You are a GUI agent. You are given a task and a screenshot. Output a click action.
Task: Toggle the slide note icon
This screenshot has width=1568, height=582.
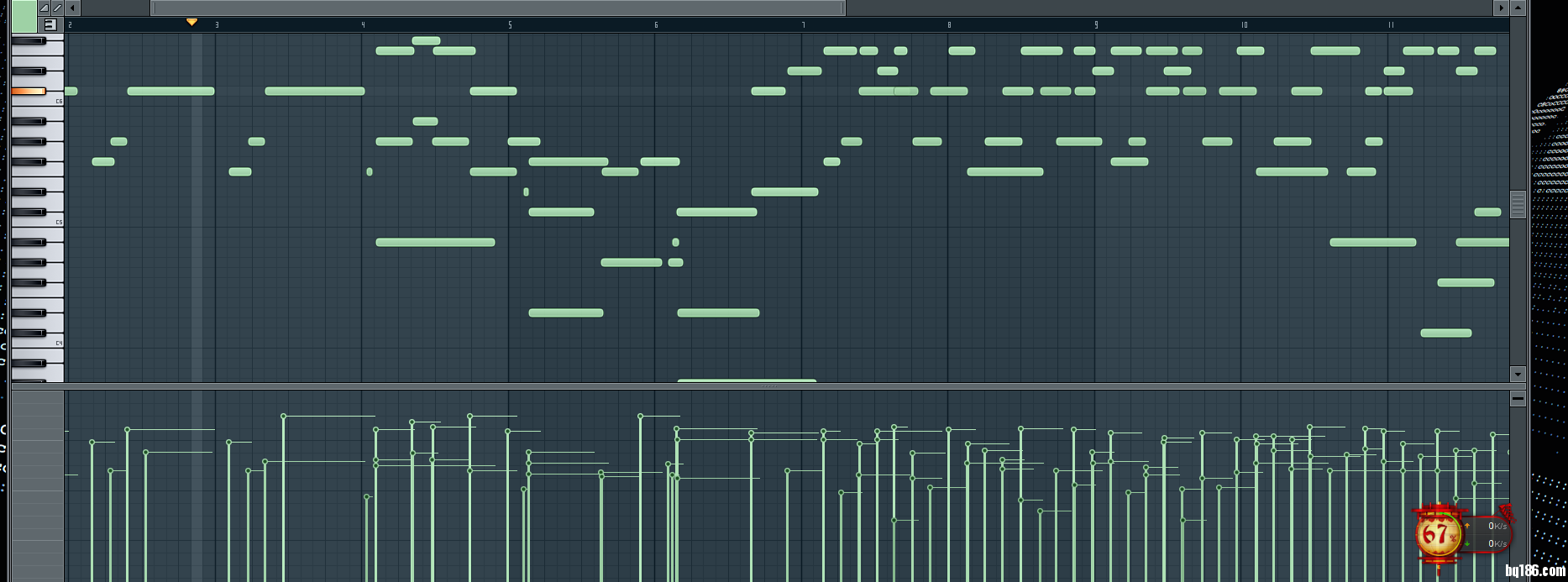[x=57, y=8]
